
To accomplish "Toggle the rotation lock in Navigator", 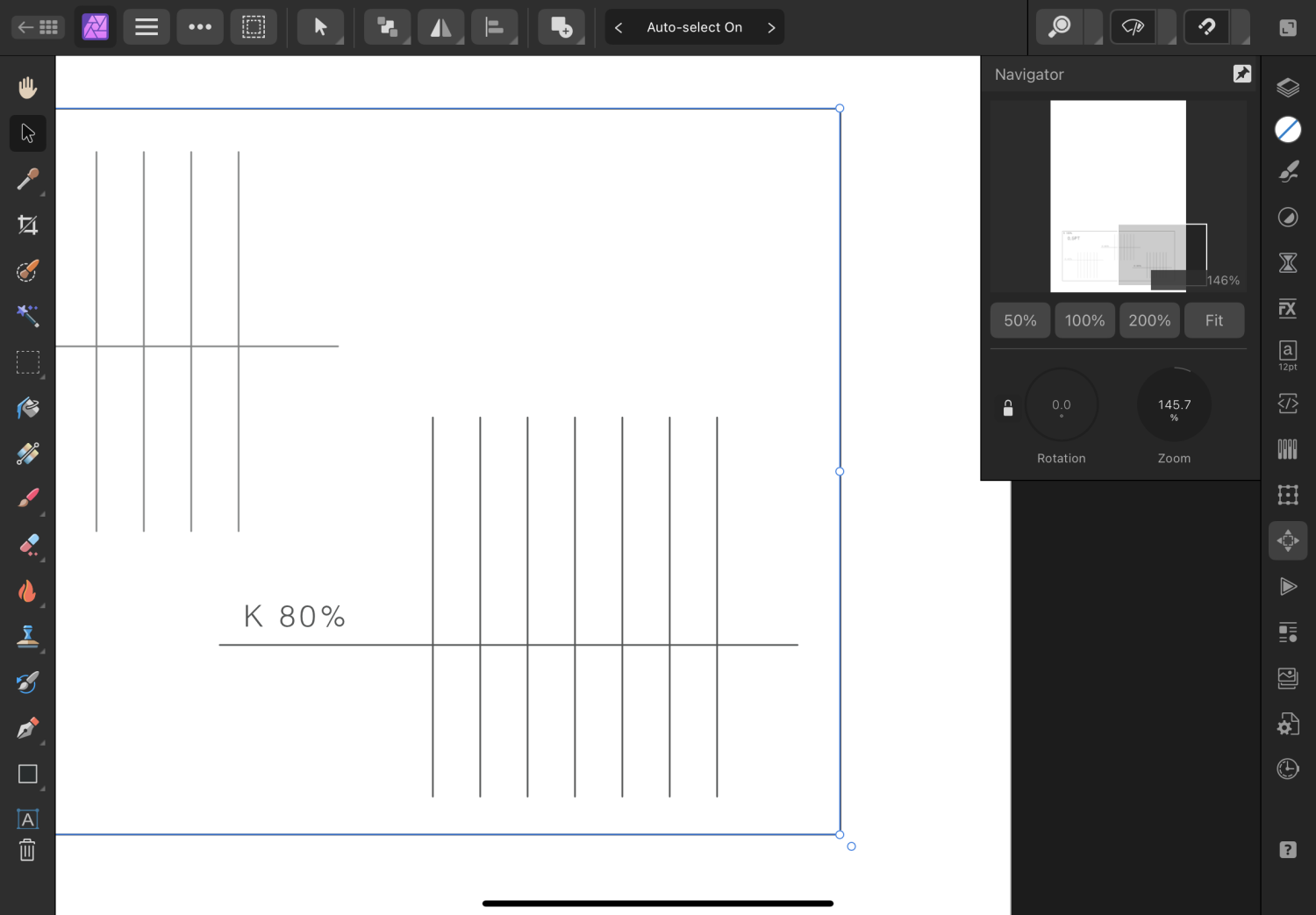I will [1007, 406].
